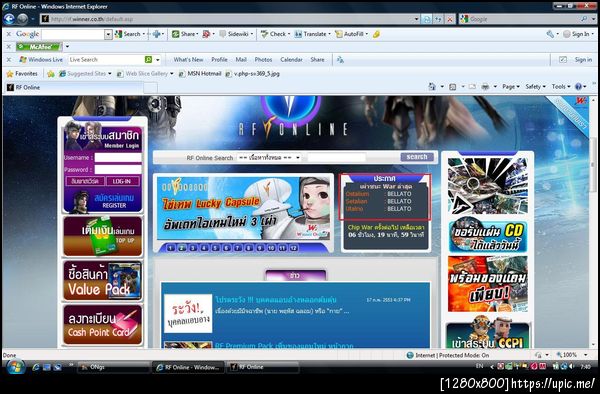This screenshot has width=600, height=394.
Task: Select banner page number 1
Action: coord(171,248)
